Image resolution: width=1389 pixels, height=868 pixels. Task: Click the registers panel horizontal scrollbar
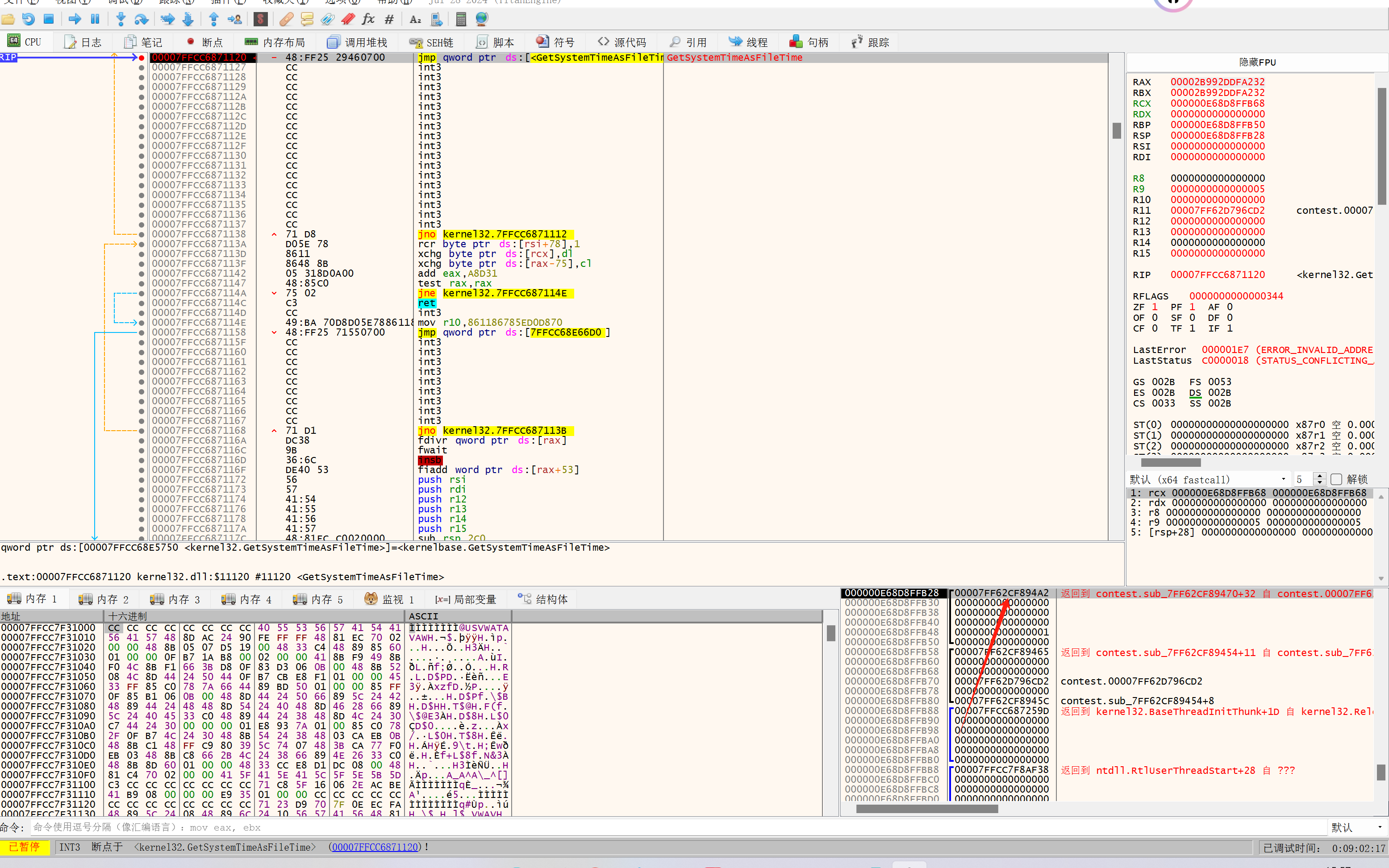click(1170, 463)
